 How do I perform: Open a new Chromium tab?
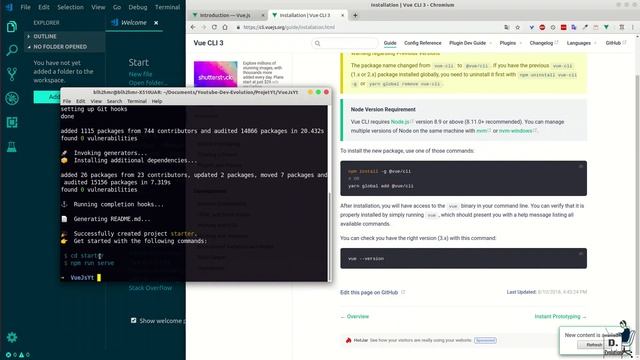click(x=355, y=15)
